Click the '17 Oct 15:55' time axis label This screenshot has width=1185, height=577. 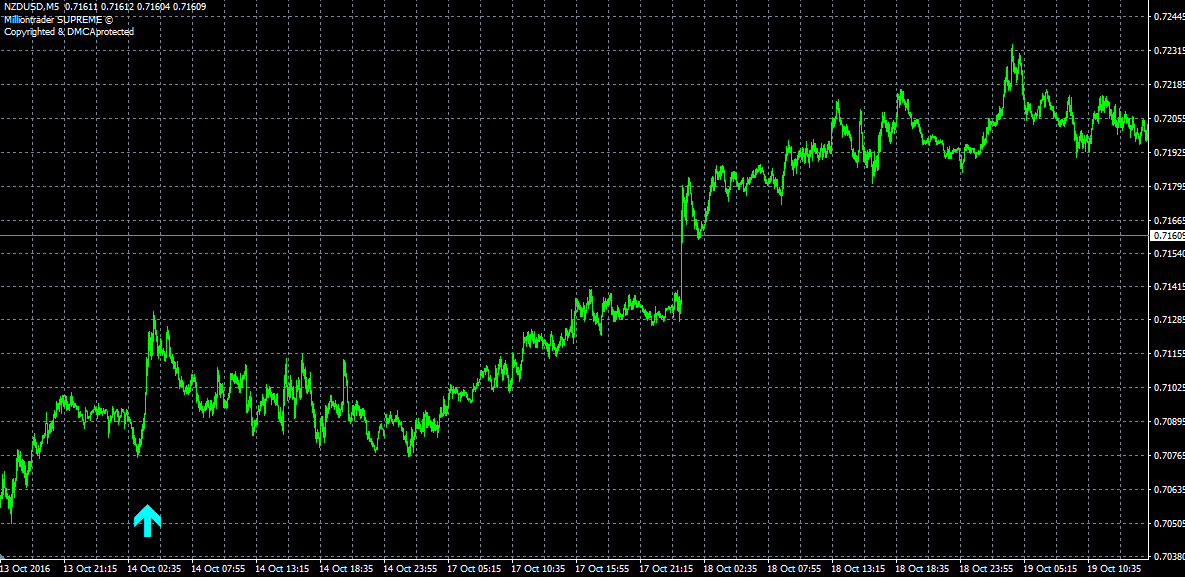(x=603, y=568)
